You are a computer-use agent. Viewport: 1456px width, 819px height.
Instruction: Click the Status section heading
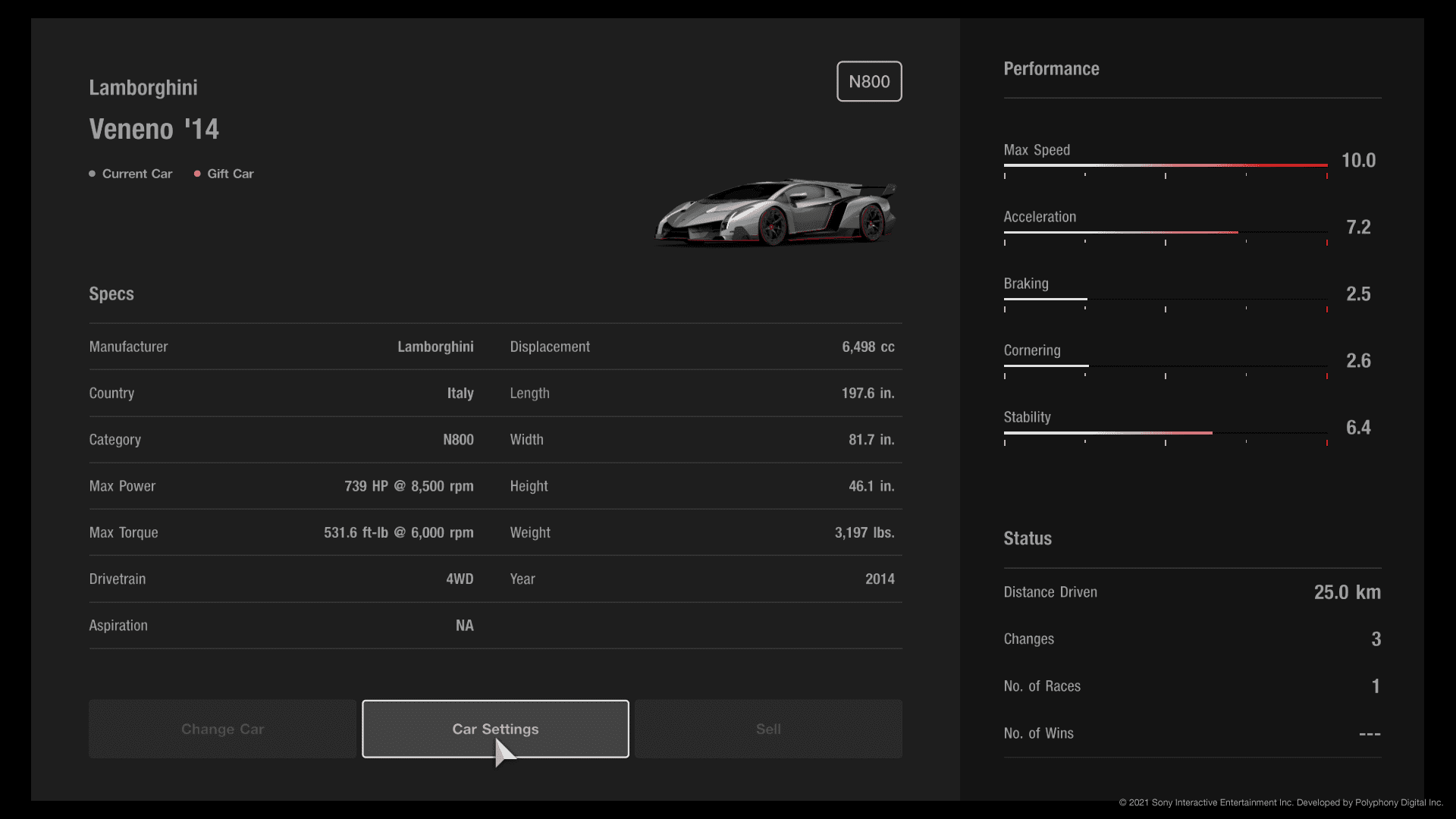(1028, 538)
